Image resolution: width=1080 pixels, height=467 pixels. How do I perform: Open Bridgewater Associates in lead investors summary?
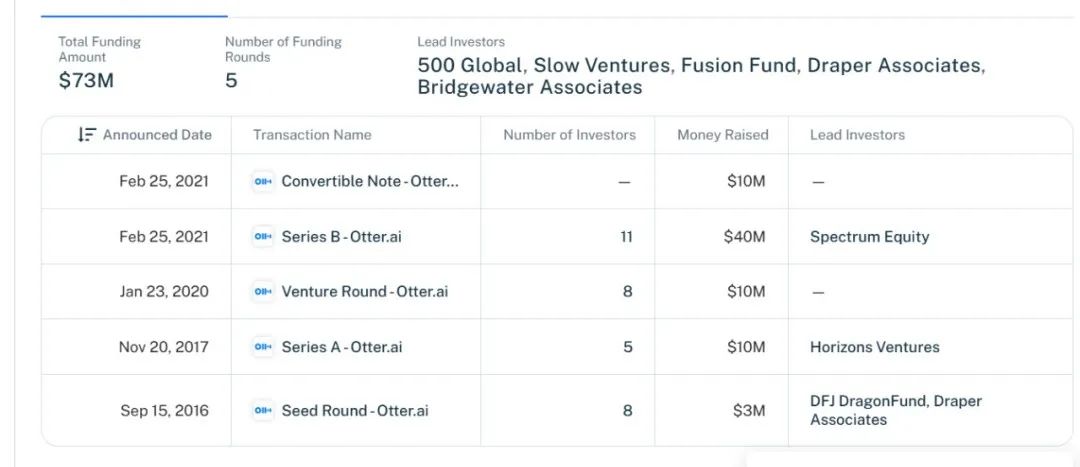click(530, 87)
